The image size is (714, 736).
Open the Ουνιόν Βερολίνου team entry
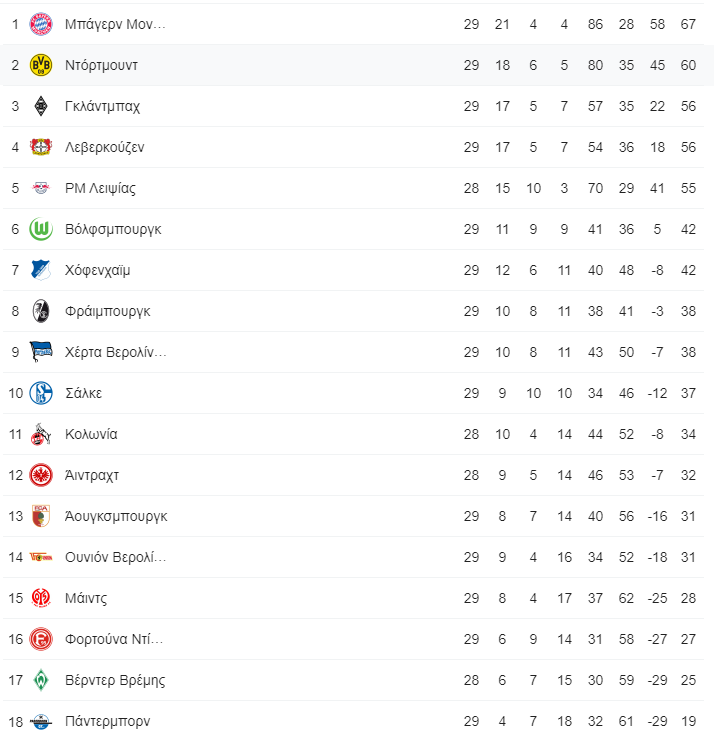click(x=115, y=557)
